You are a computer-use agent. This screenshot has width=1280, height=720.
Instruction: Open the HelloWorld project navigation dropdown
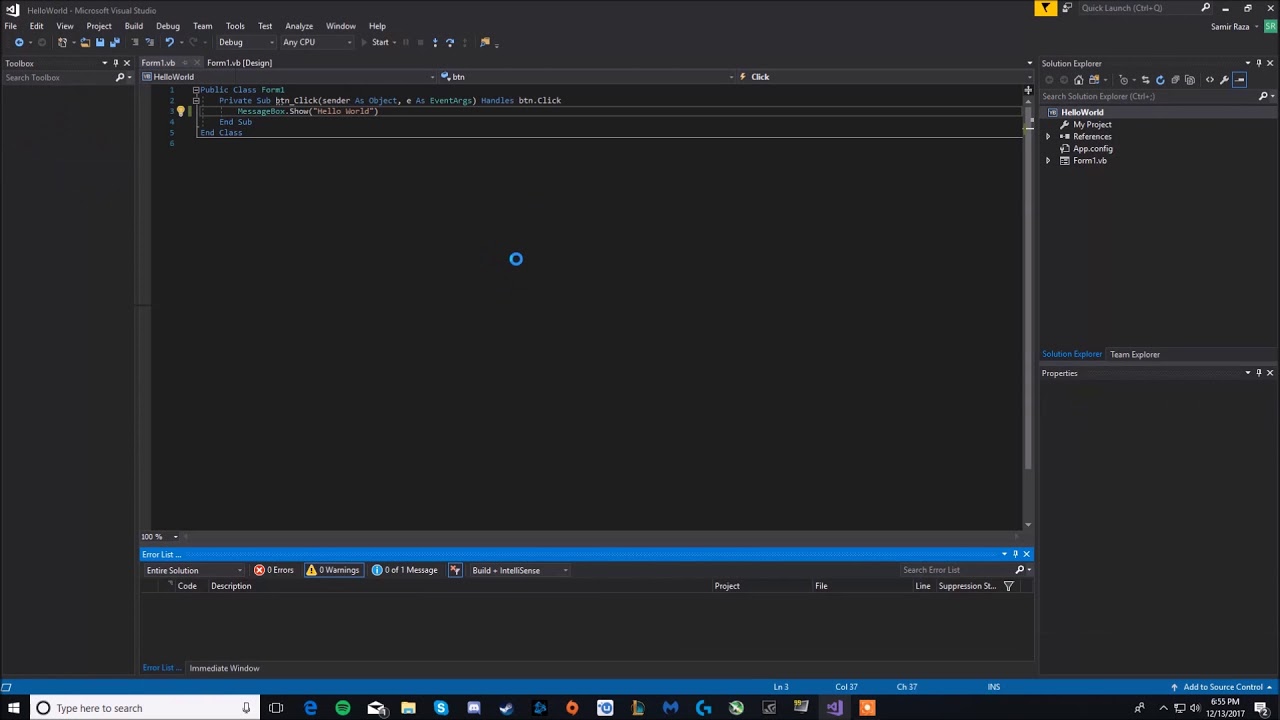(x=290, y=77)
